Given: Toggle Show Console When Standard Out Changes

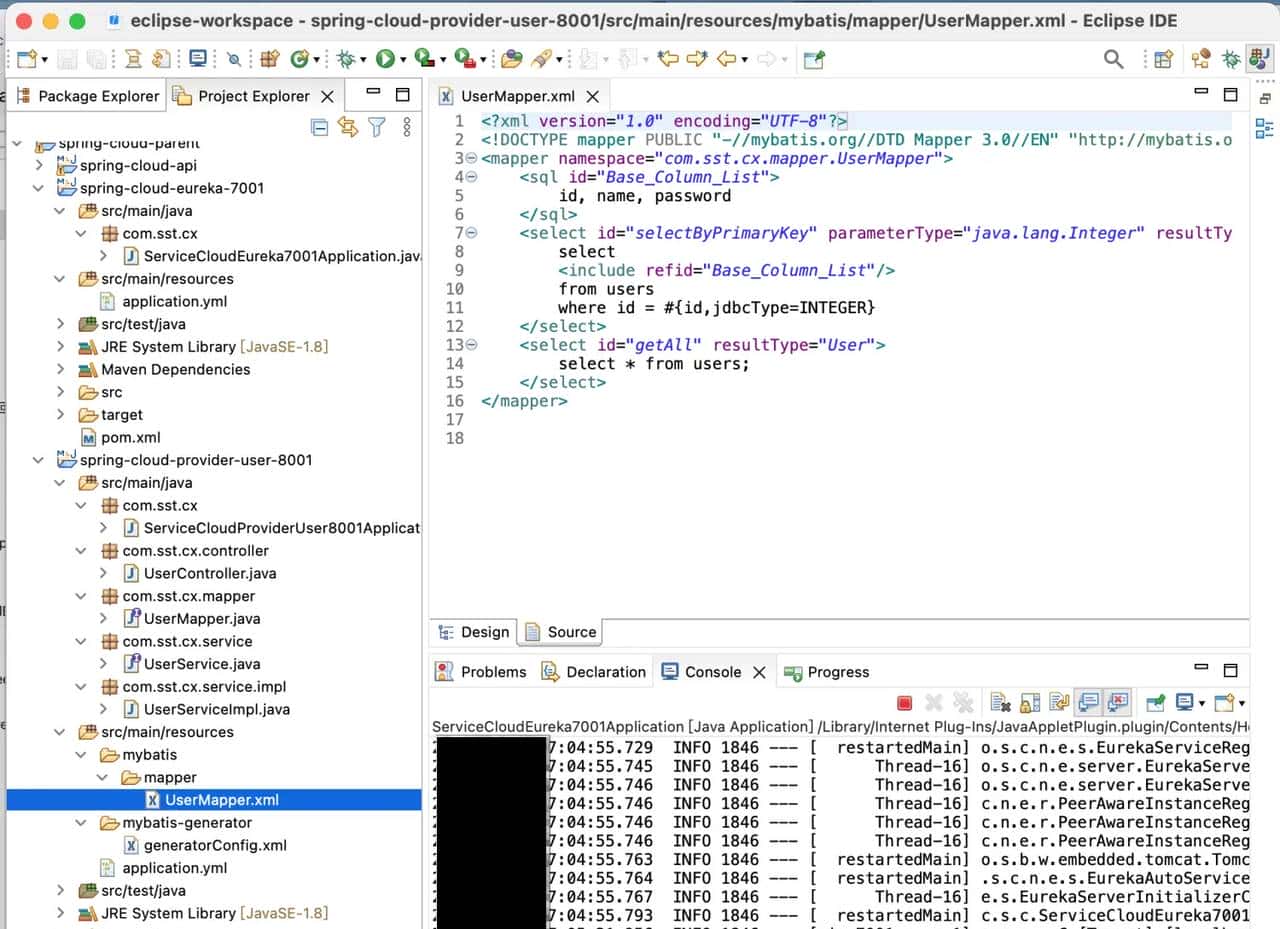Looking at the screenshot, I should pyautogui.click(x=1089, y=703).
